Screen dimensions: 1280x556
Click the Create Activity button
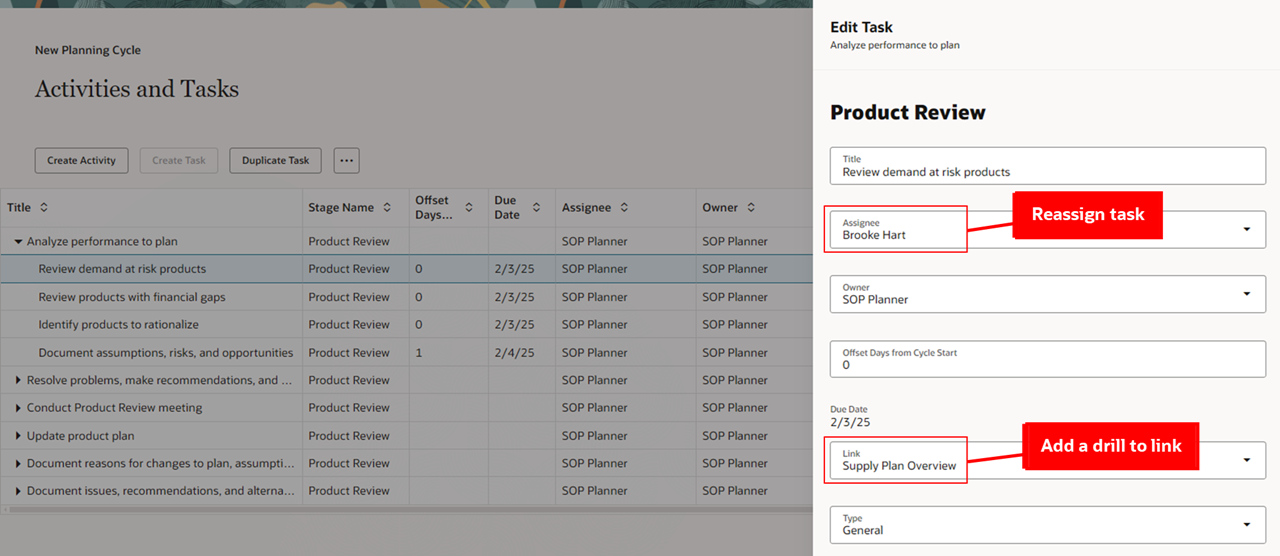point(81,160)
